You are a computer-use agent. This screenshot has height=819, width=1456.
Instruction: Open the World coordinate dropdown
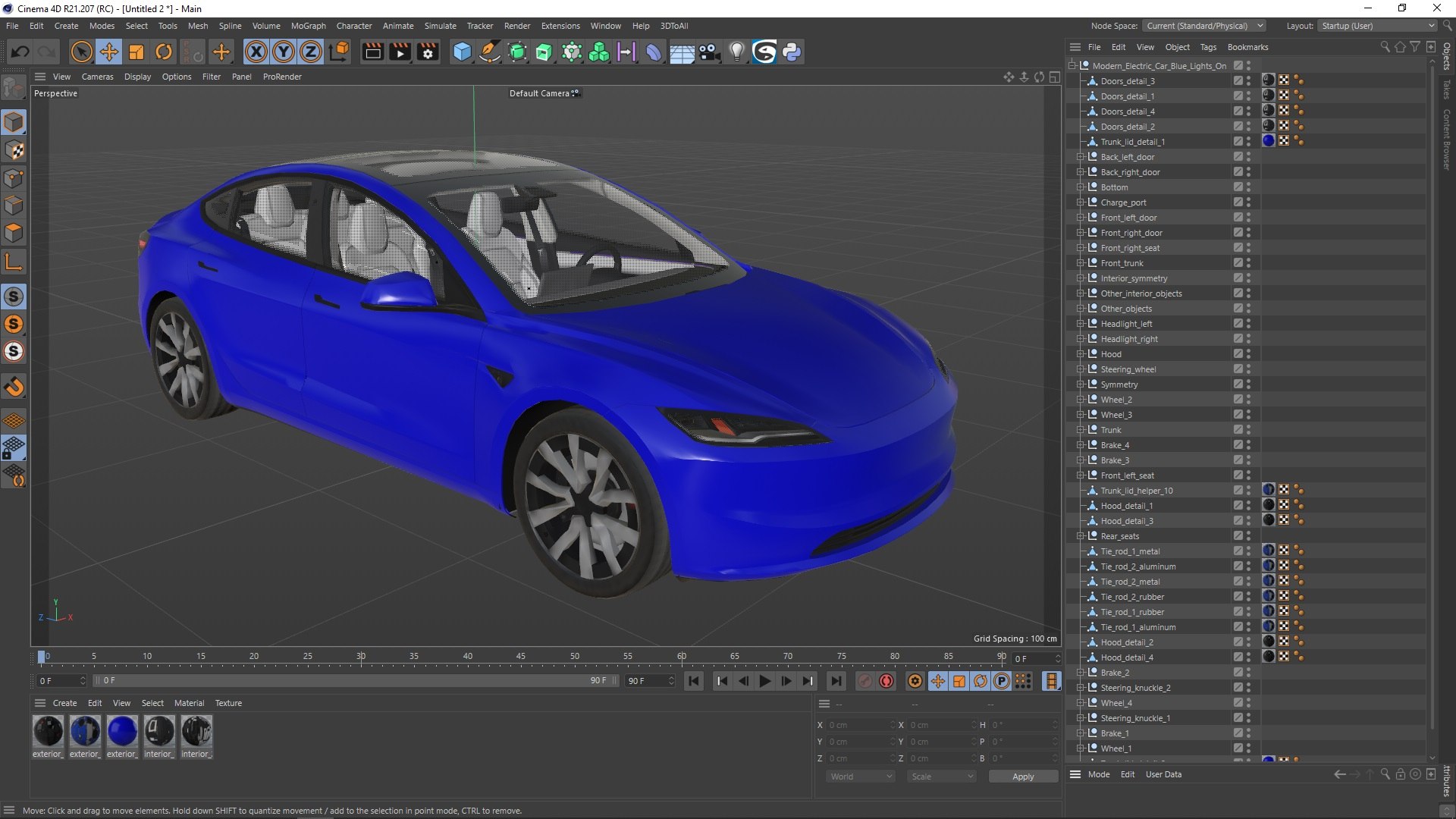(x=860, y=777)
